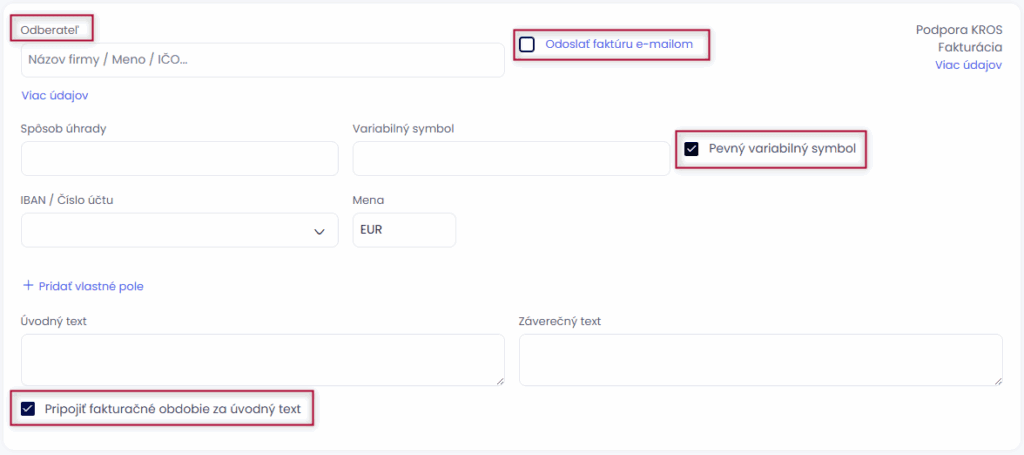Click resize handle of Záverečný text box
The image size is (1024, 455).
click(996, 379)
